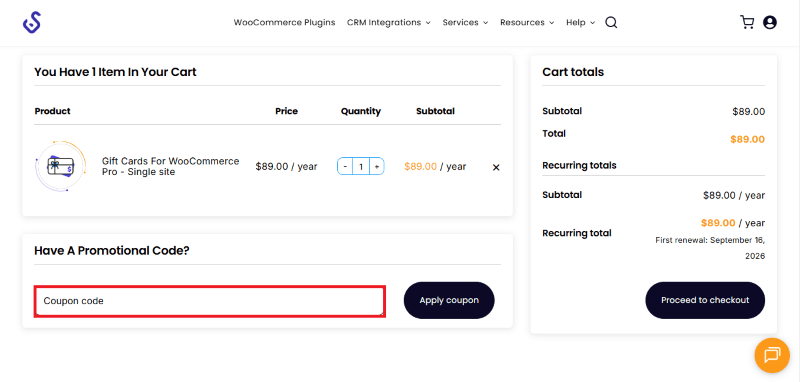This screenshot has width=800, height=382.
Task: Decrease quantity with minus button
Action: click(345, 166)
